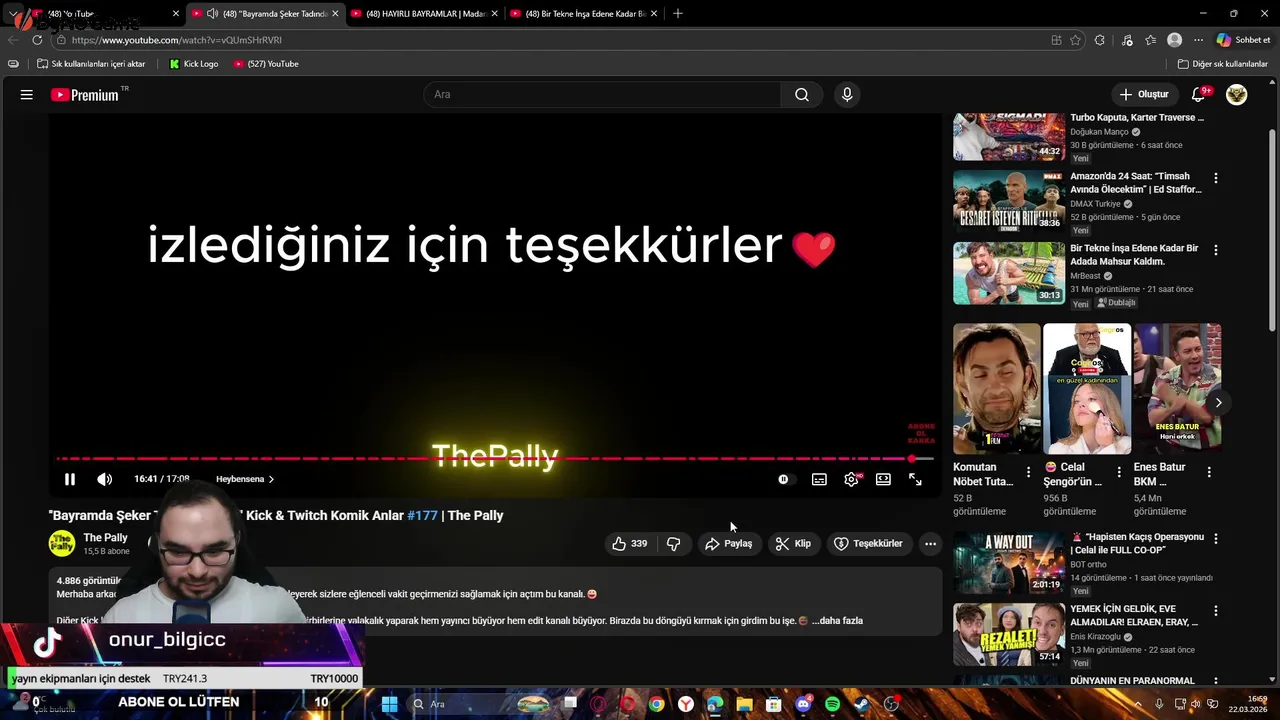The image size is (1280, 720).
Task: Open more actions menu below the video
Action: click(930, 543)
